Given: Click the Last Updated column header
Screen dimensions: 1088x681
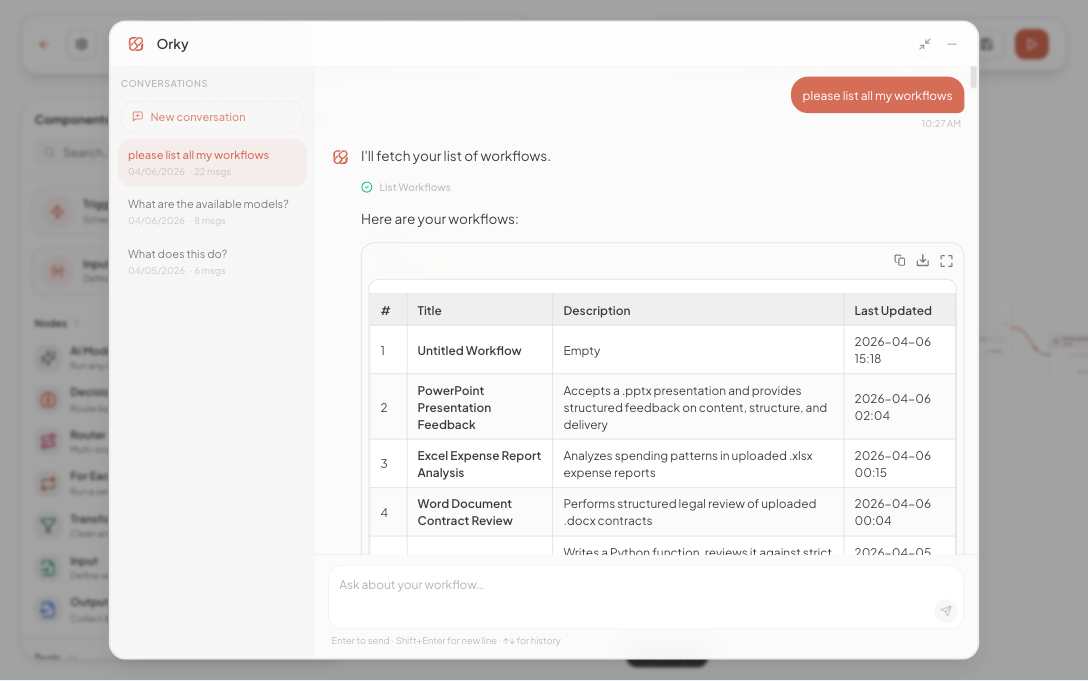Looking at the screenshot, I should 892,311.
